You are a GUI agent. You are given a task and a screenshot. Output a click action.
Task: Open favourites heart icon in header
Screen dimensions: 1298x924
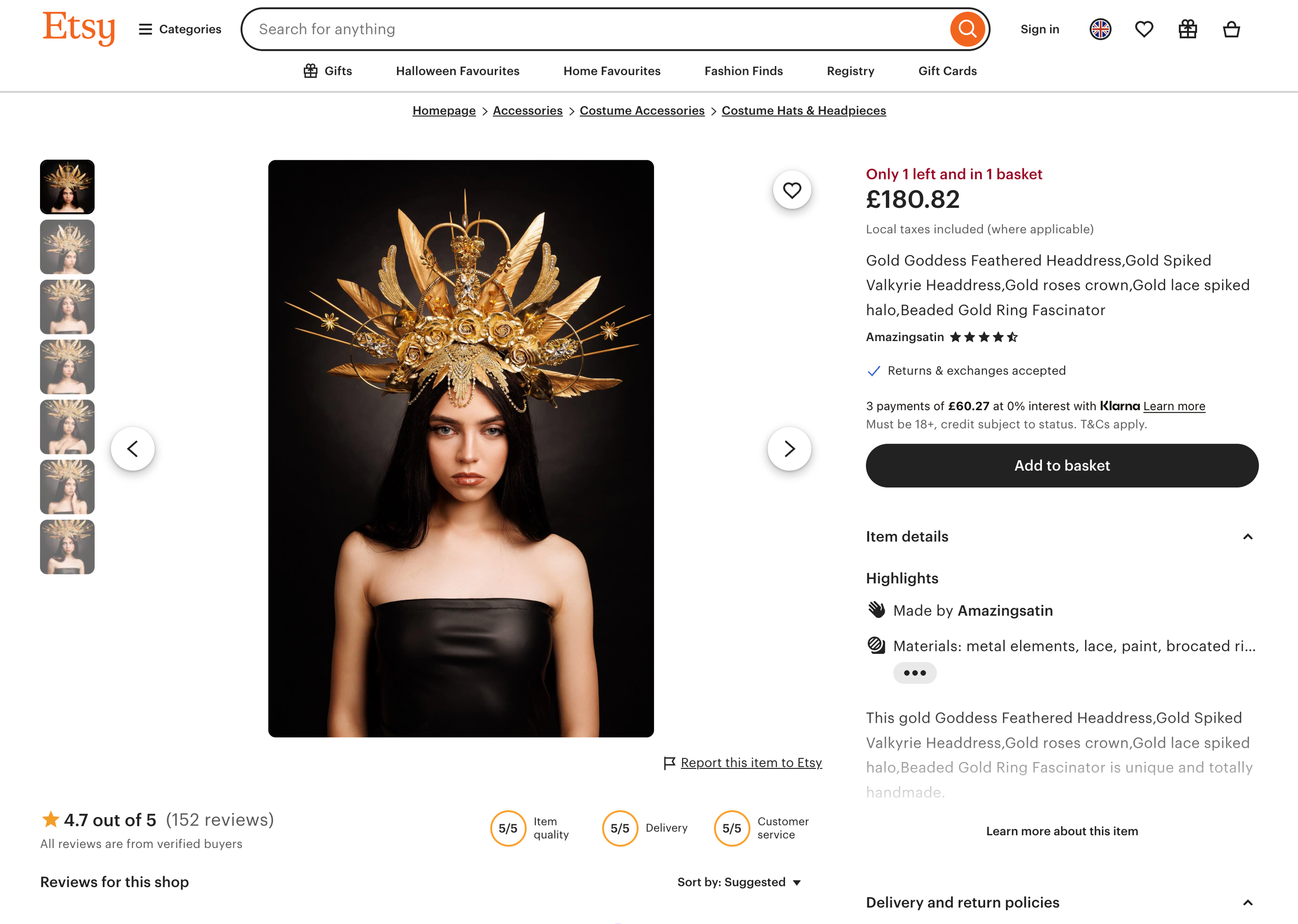(1144, 29)
